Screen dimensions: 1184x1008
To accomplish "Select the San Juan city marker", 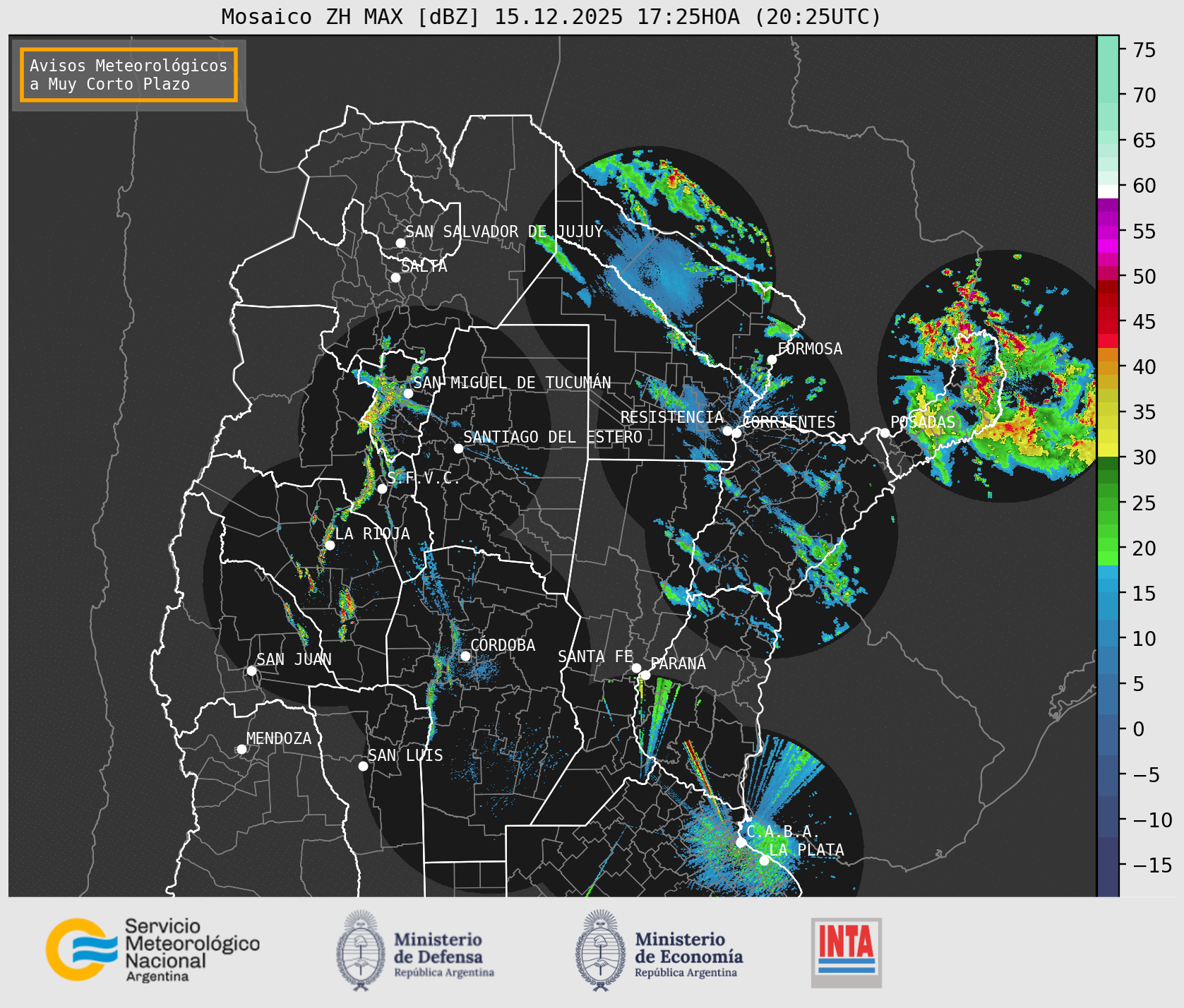I will tap(251, 671).
